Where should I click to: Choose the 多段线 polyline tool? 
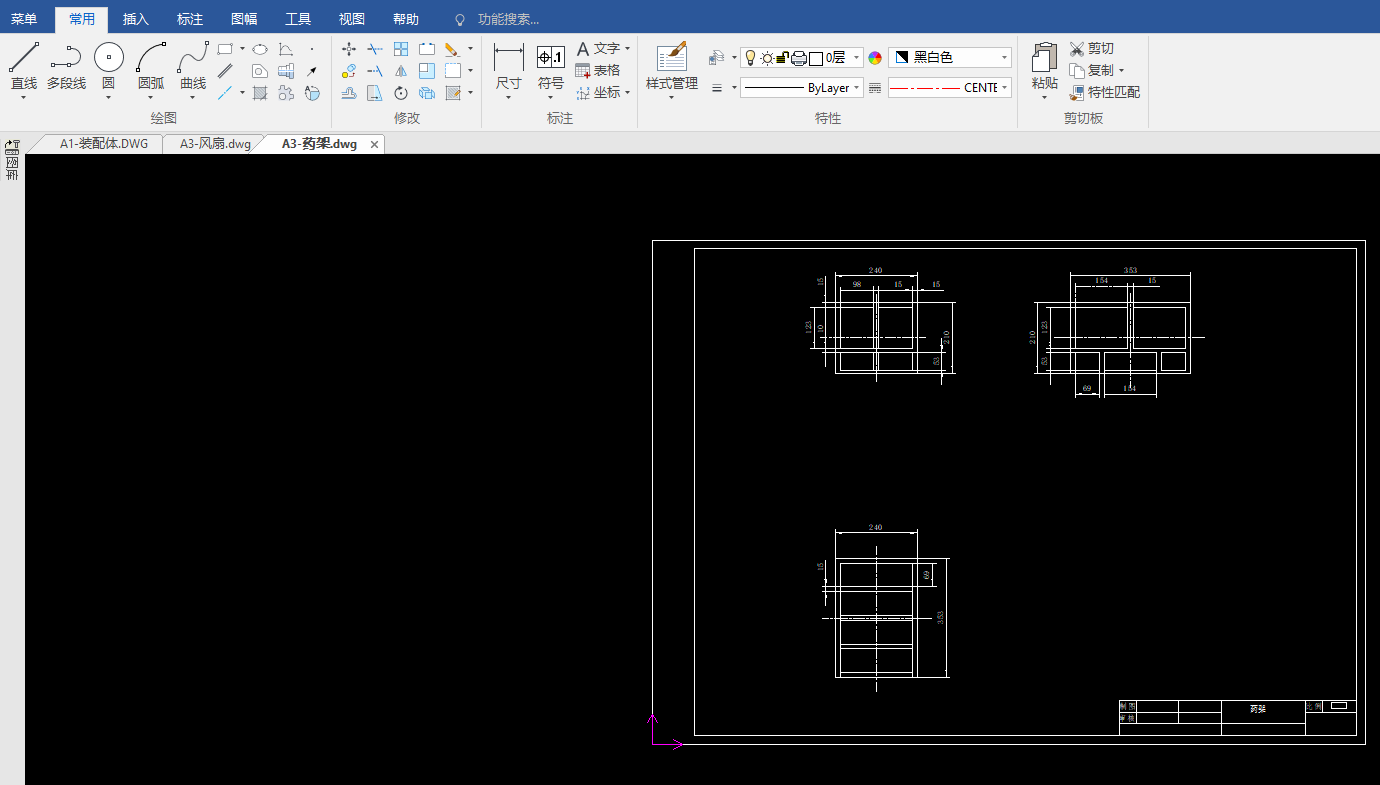click(66, 66)
